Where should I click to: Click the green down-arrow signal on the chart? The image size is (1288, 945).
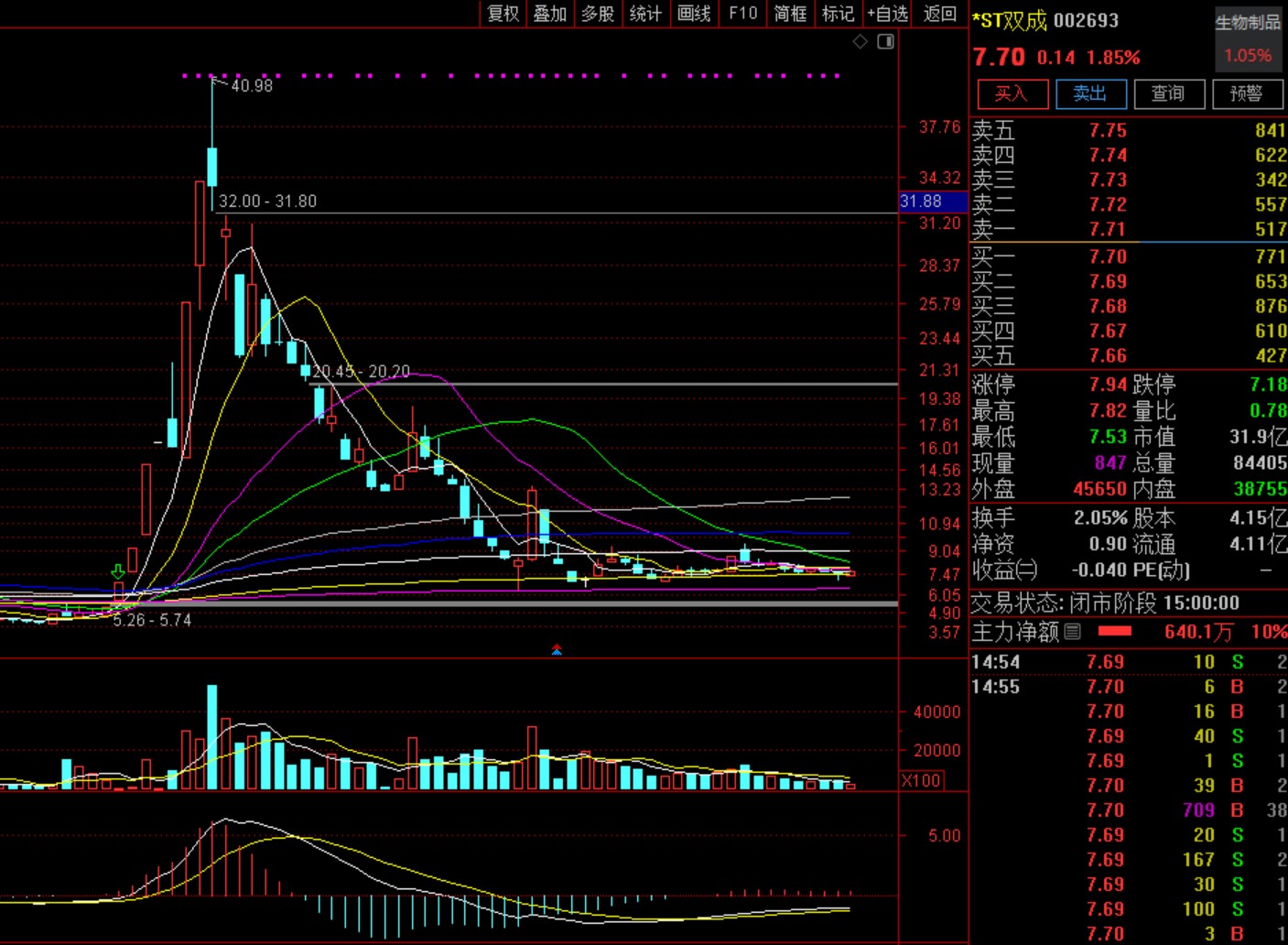pos(118,572)
